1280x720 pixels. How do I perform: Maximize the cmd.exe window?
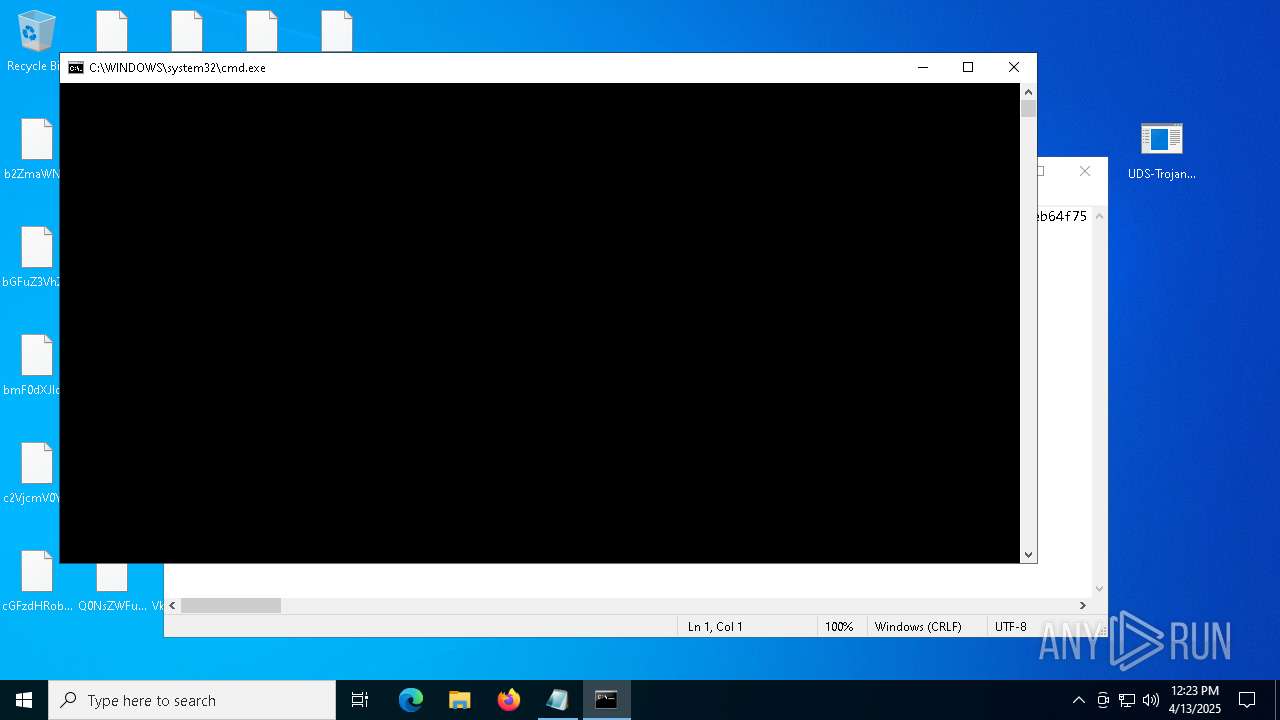[968, 68]
